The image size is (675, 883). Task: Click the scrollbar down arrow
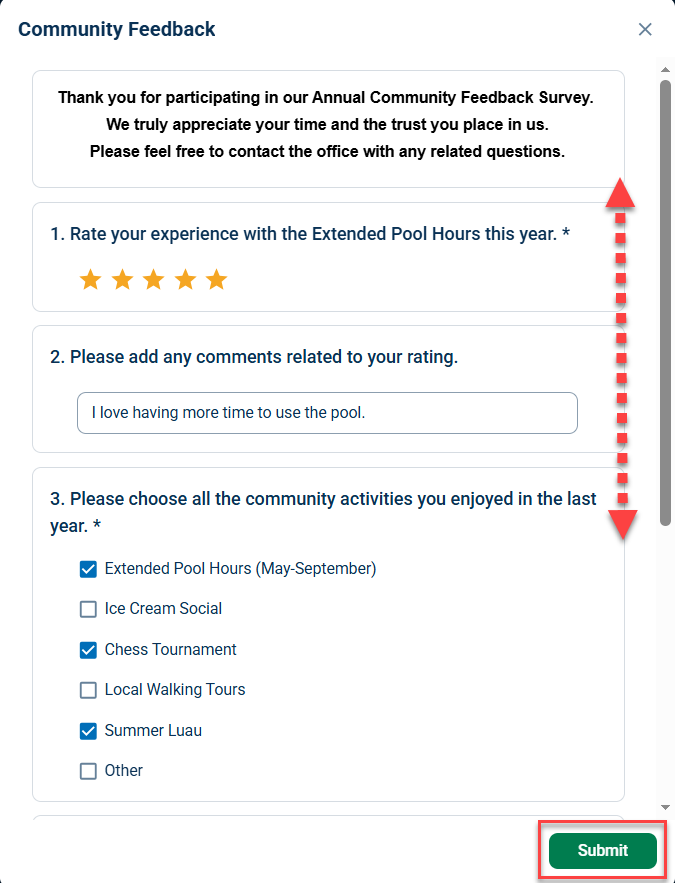click(665, 808)
